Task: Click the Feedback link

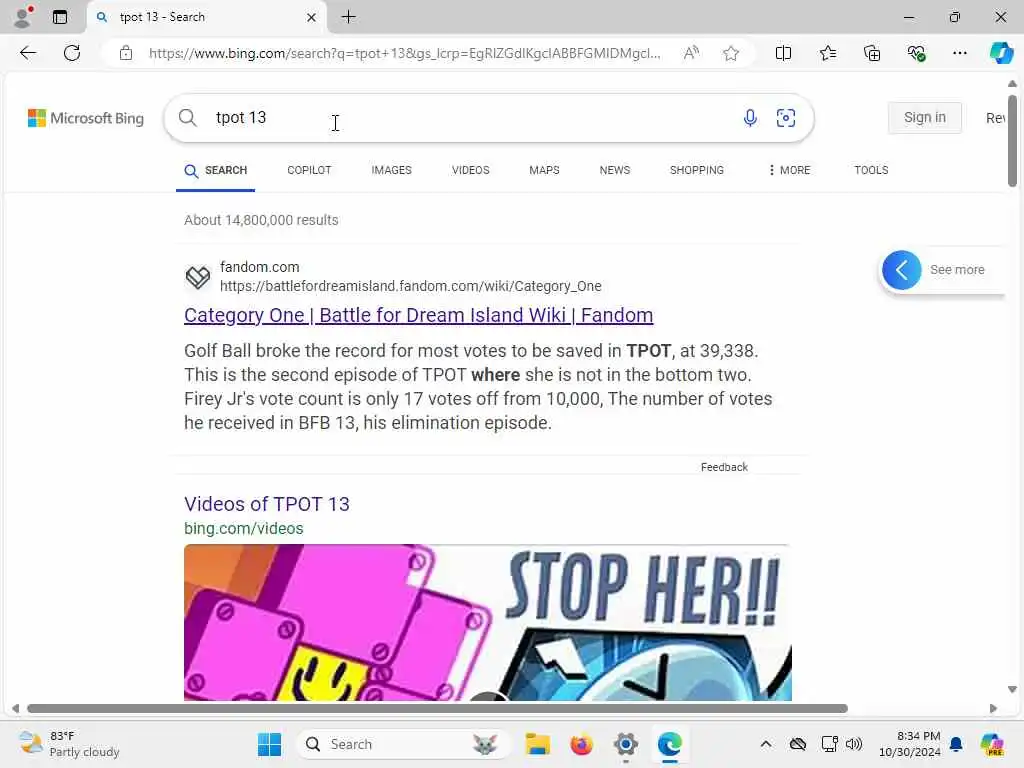Action: coord(724,467)
